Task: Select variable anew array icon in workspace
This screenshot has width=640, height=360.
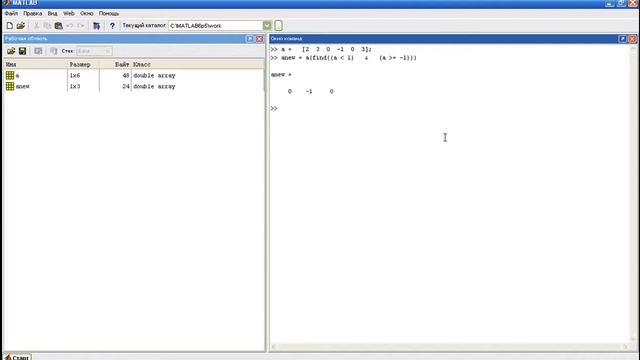Action: (x=10, y=87)
